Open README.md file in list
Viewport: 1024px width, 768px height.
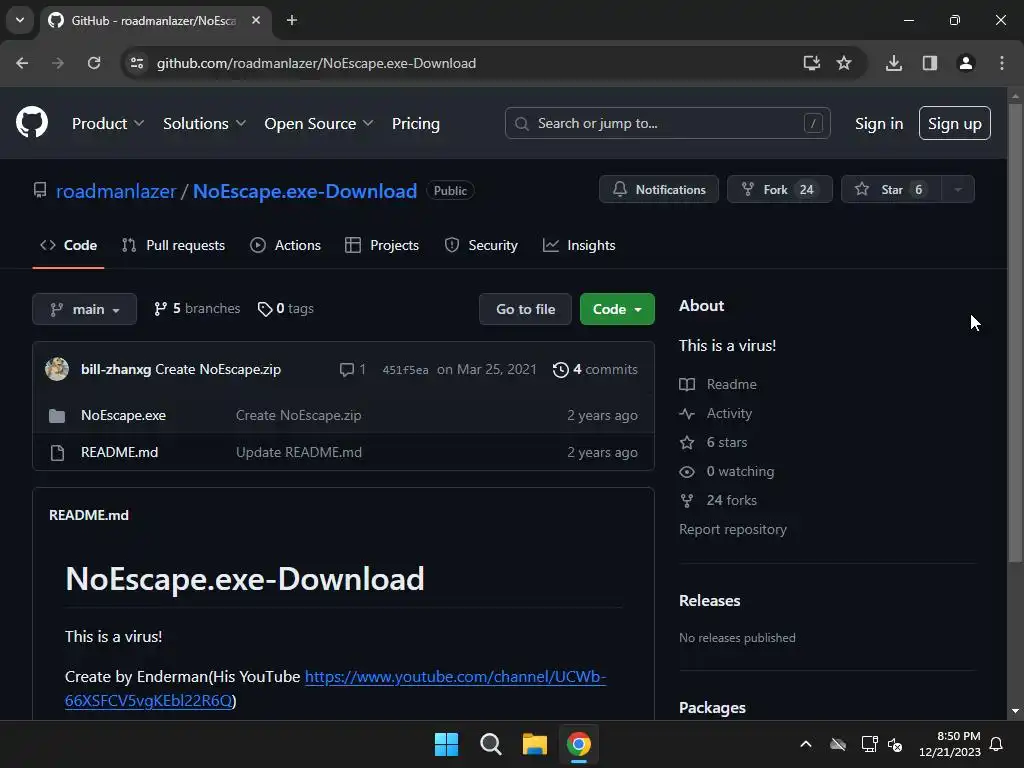coord(120,453)
